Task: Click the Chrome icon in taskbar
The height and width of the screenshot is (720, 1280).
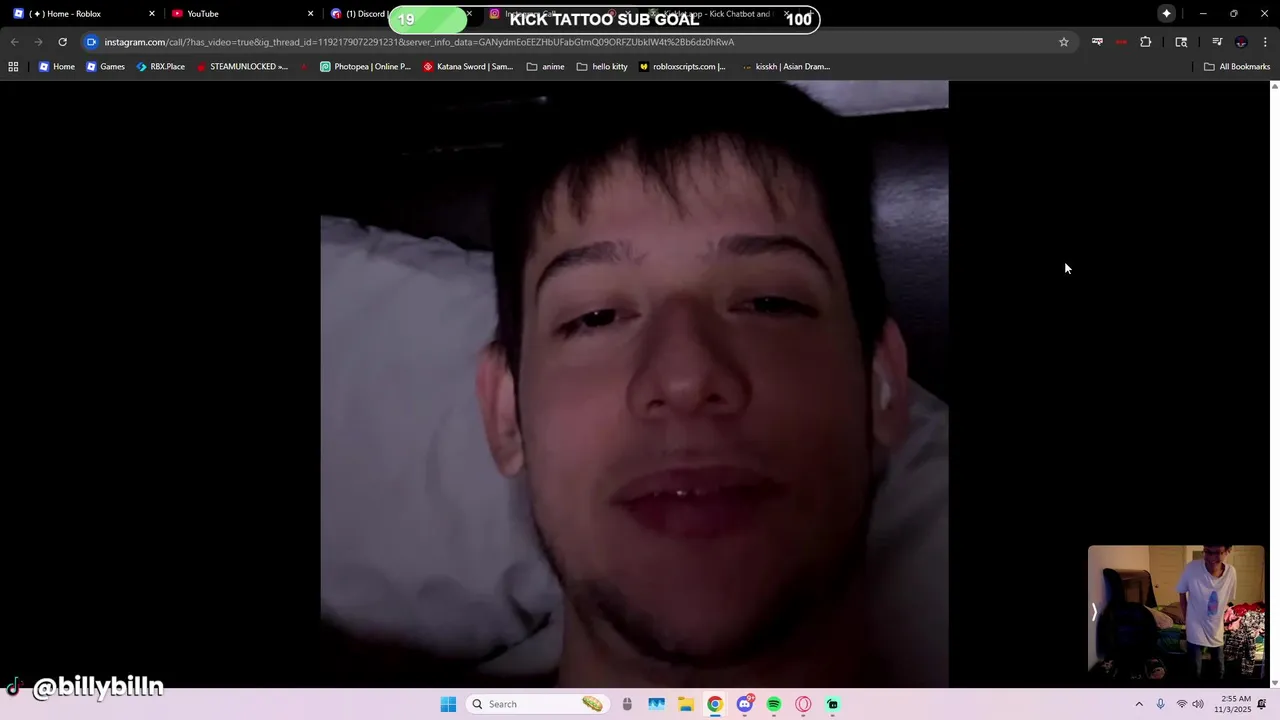Action: pos(715,704)
